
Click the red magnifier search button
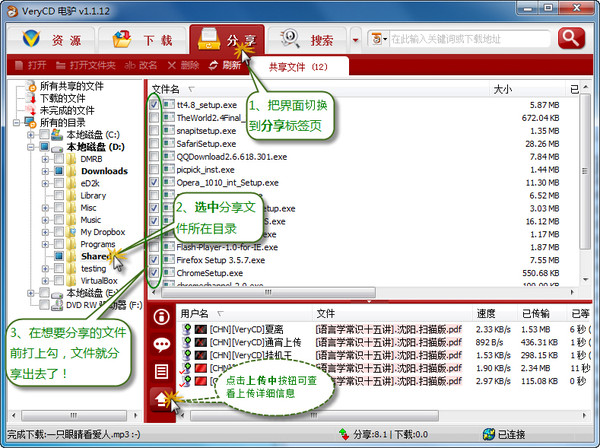(571, 38)
